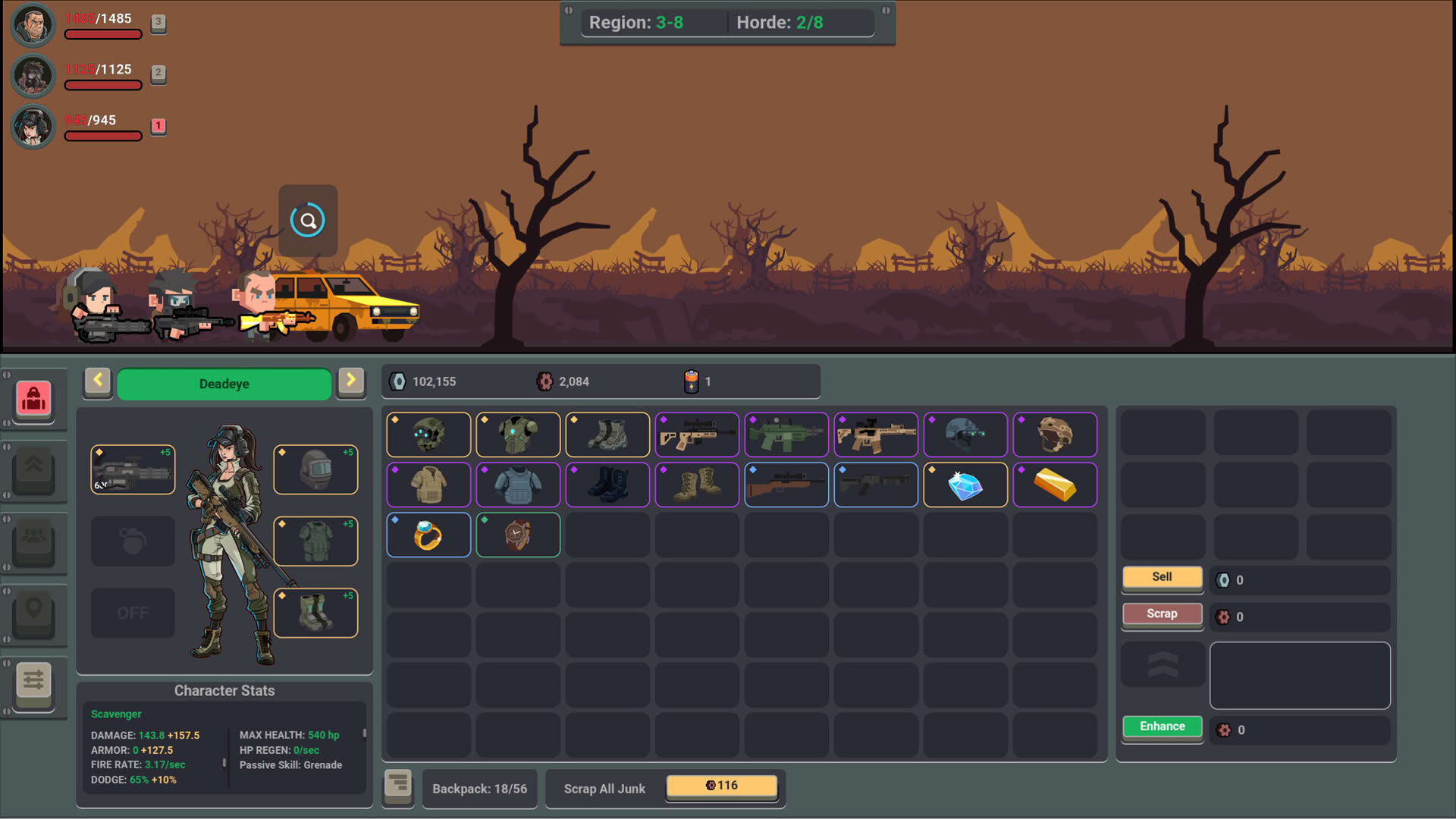Select the equipped boots slot
The height and width of the screenshot is (819, 1456).
315,613
